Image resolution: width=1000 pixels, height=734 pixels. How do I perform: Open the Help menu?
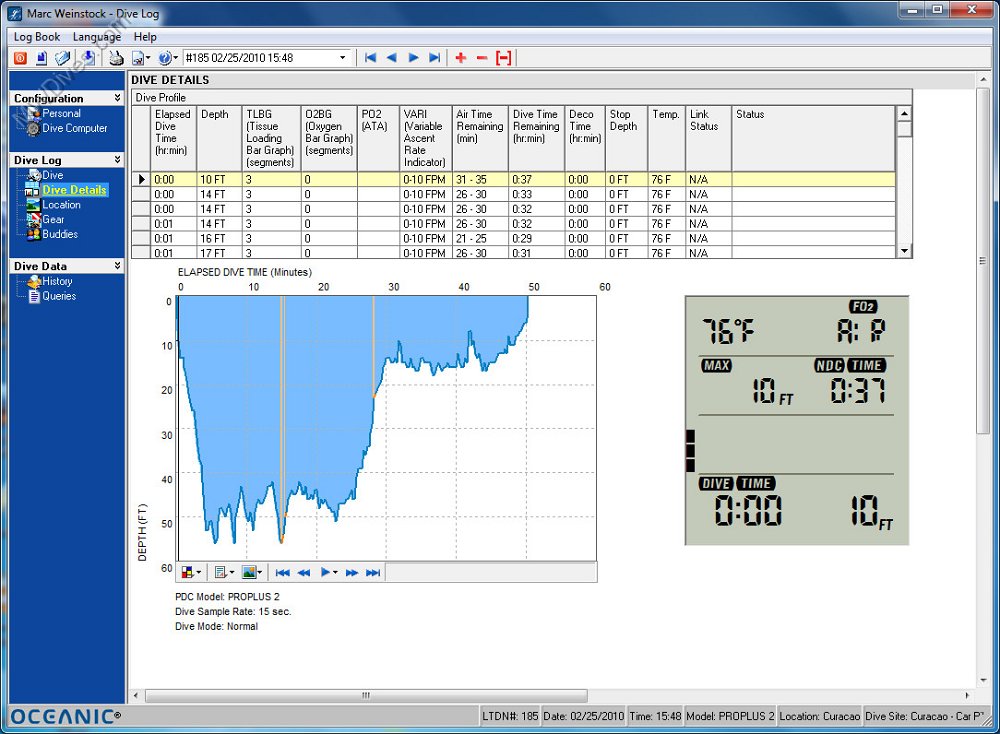[x=145, y=37]
